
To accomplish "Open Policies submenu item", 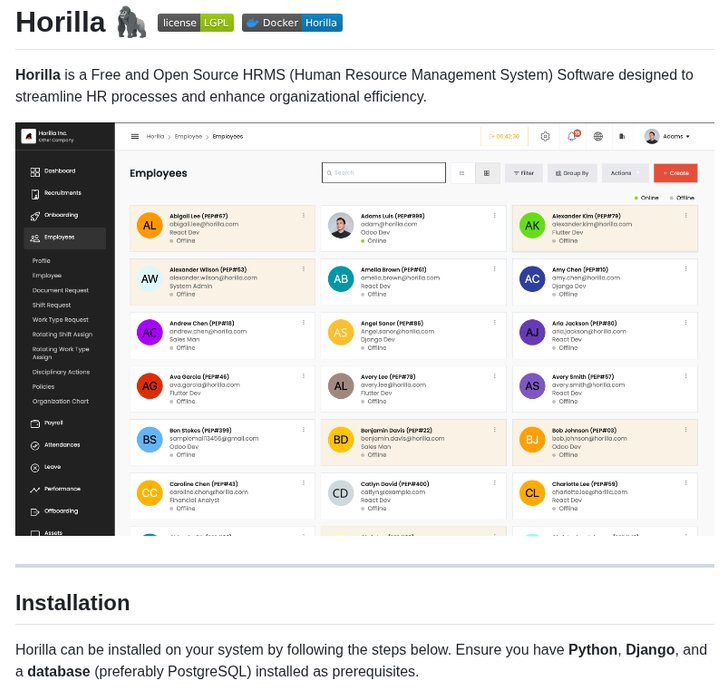I will click(43, 387).
